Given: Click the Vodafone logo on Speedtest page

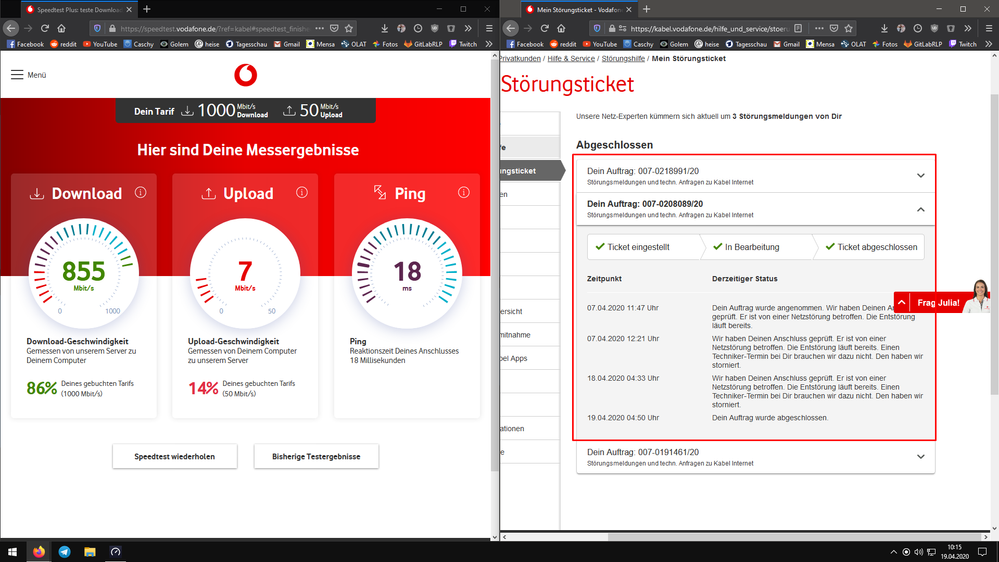Looking at the screenshot, I should point(245,75).
